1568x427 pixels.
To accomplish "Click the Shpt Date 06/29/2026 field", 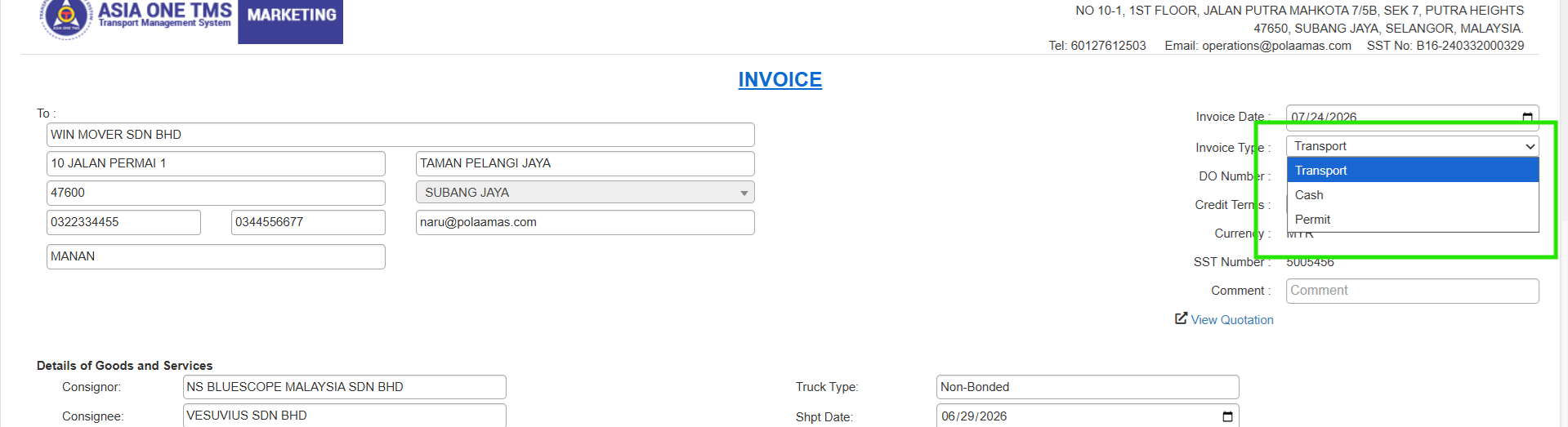I will tap(1088, 416).
